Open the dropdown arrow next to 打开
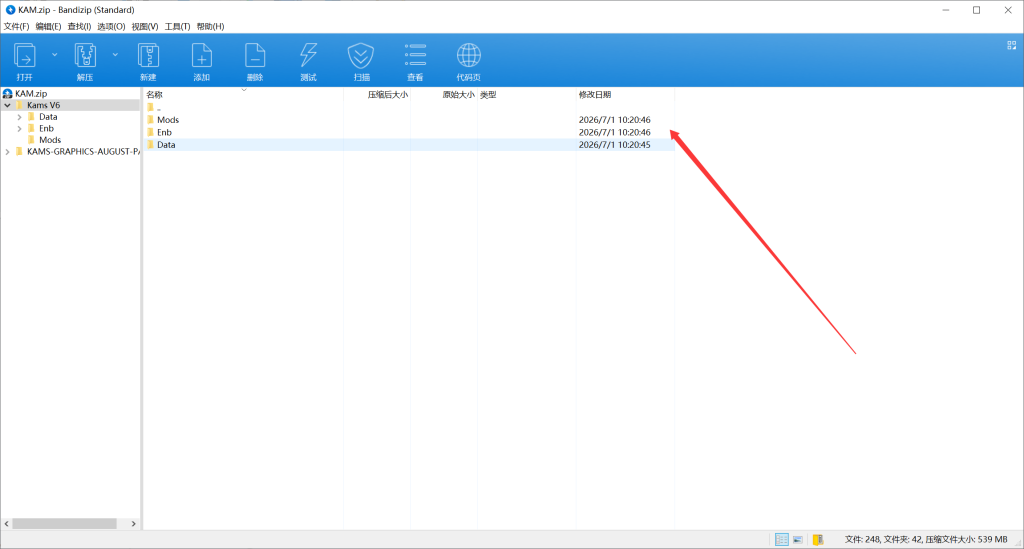 (54, 55)
